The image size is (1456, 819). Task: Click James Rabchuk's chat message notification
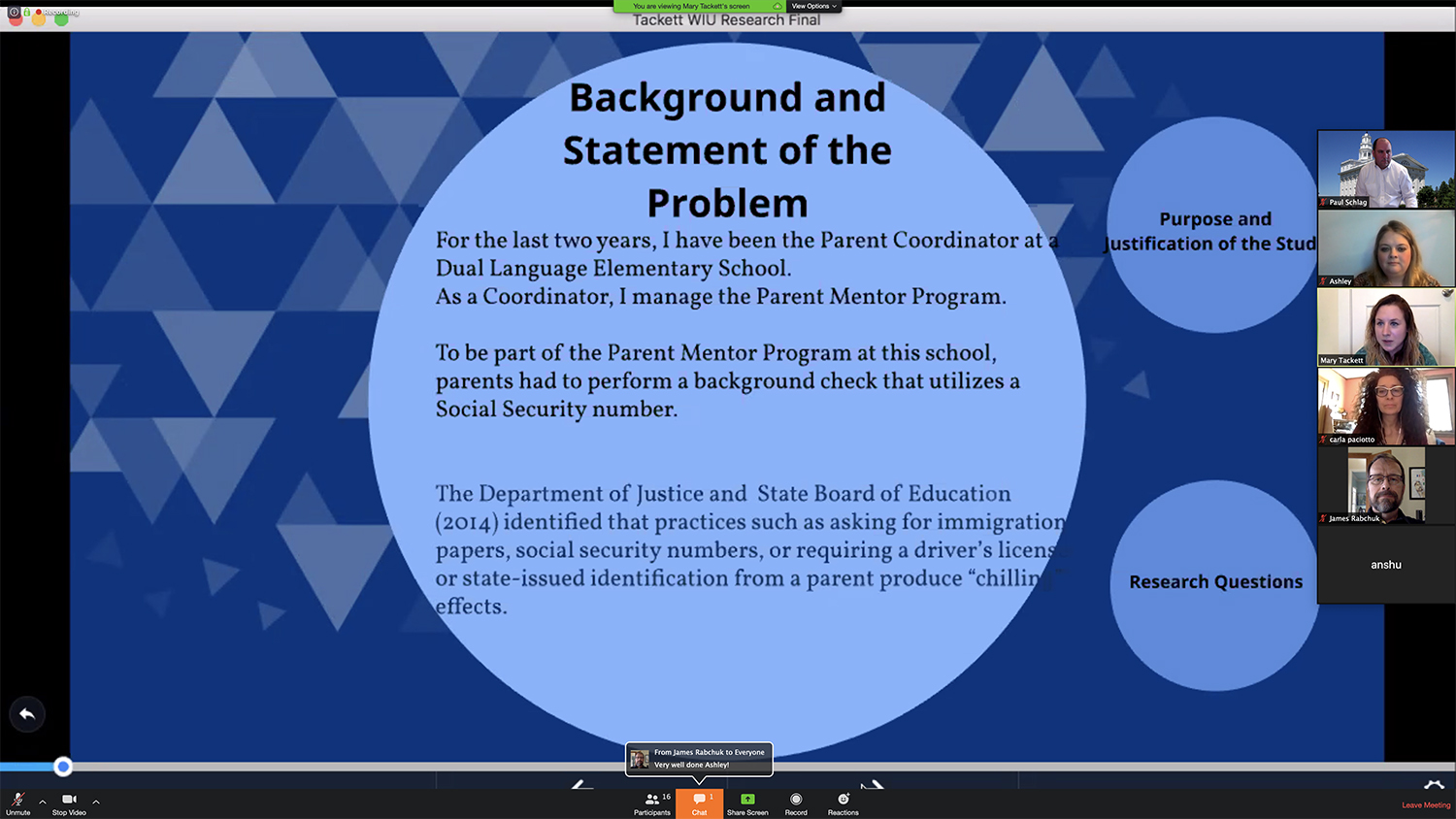699,759
